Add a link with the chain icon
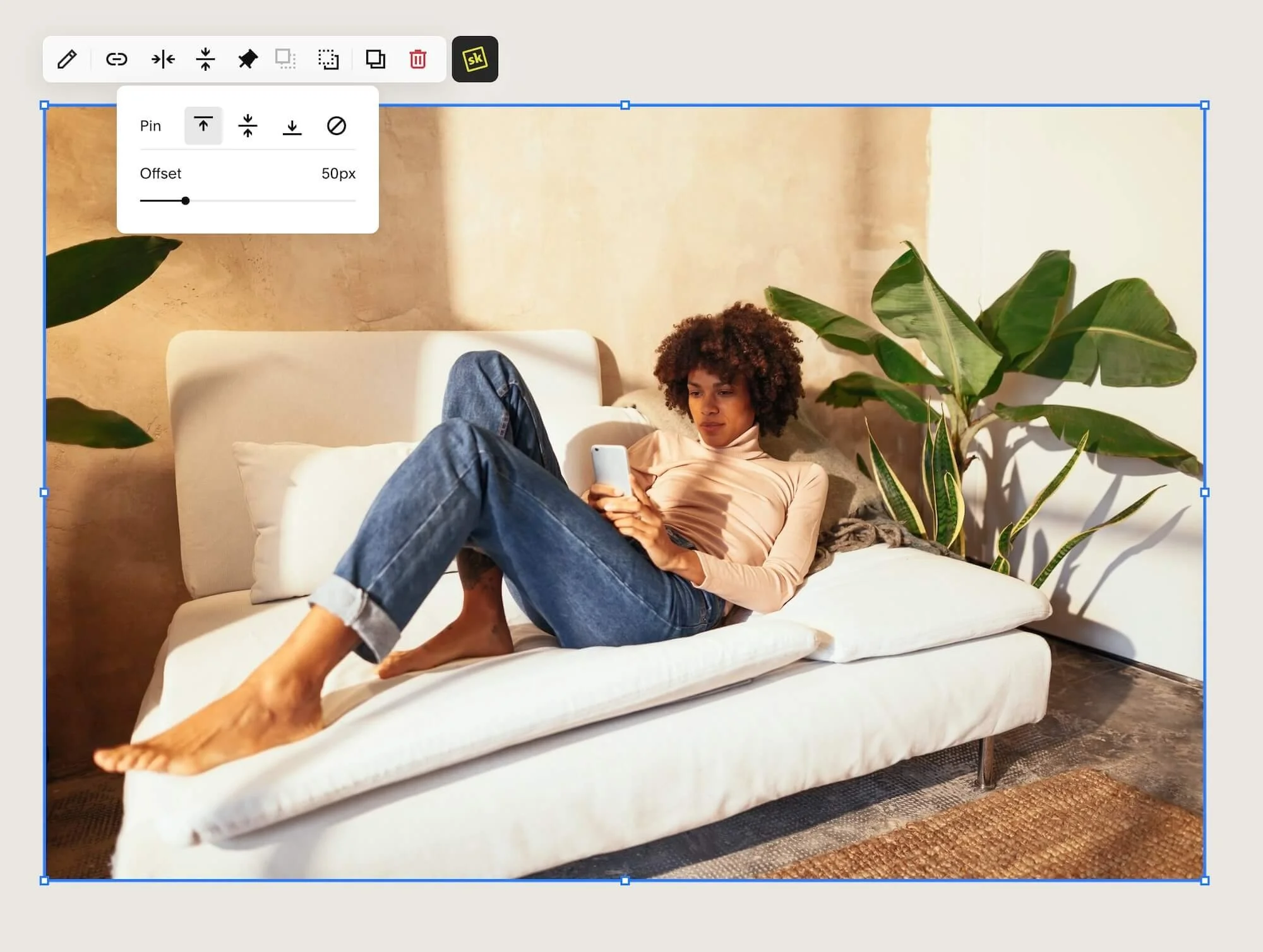 116,59
